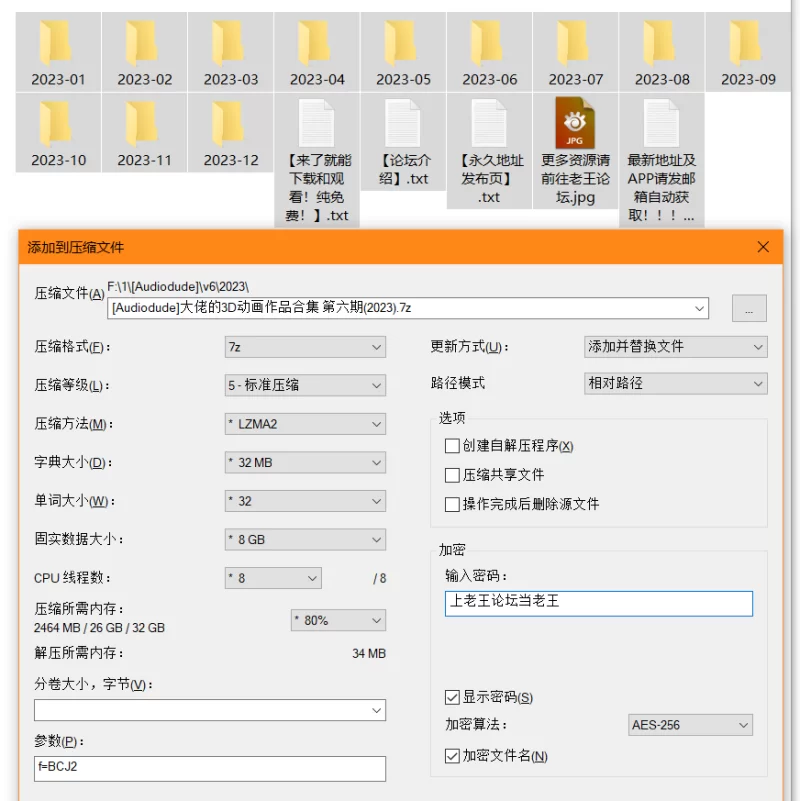Click the 参数 field containing f=BCJ2
This screenshot has height=801, width=800.
click(x=210, y=769)
